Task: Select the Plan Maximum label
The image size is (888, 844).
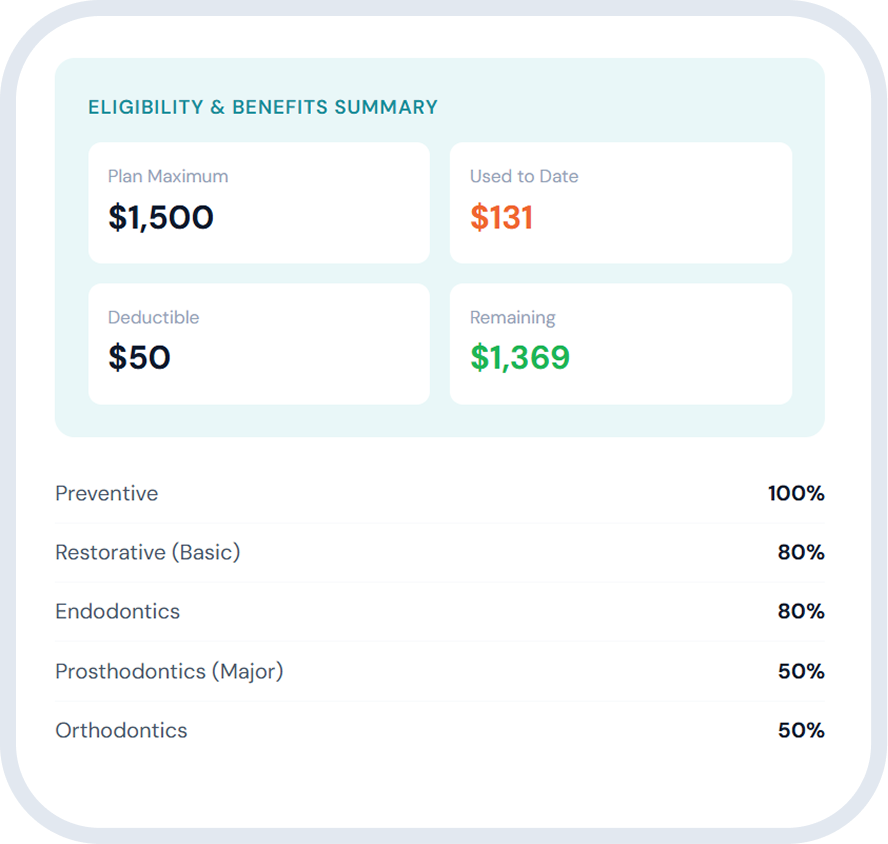Action: (168, 176)
